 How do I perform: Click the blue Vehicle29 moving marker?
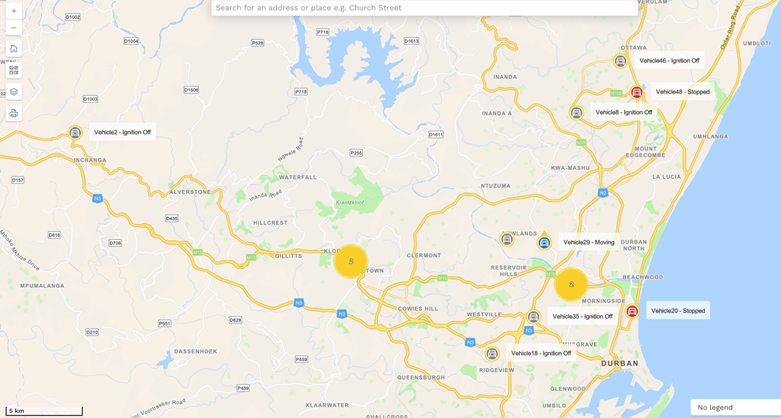point(544,242)
